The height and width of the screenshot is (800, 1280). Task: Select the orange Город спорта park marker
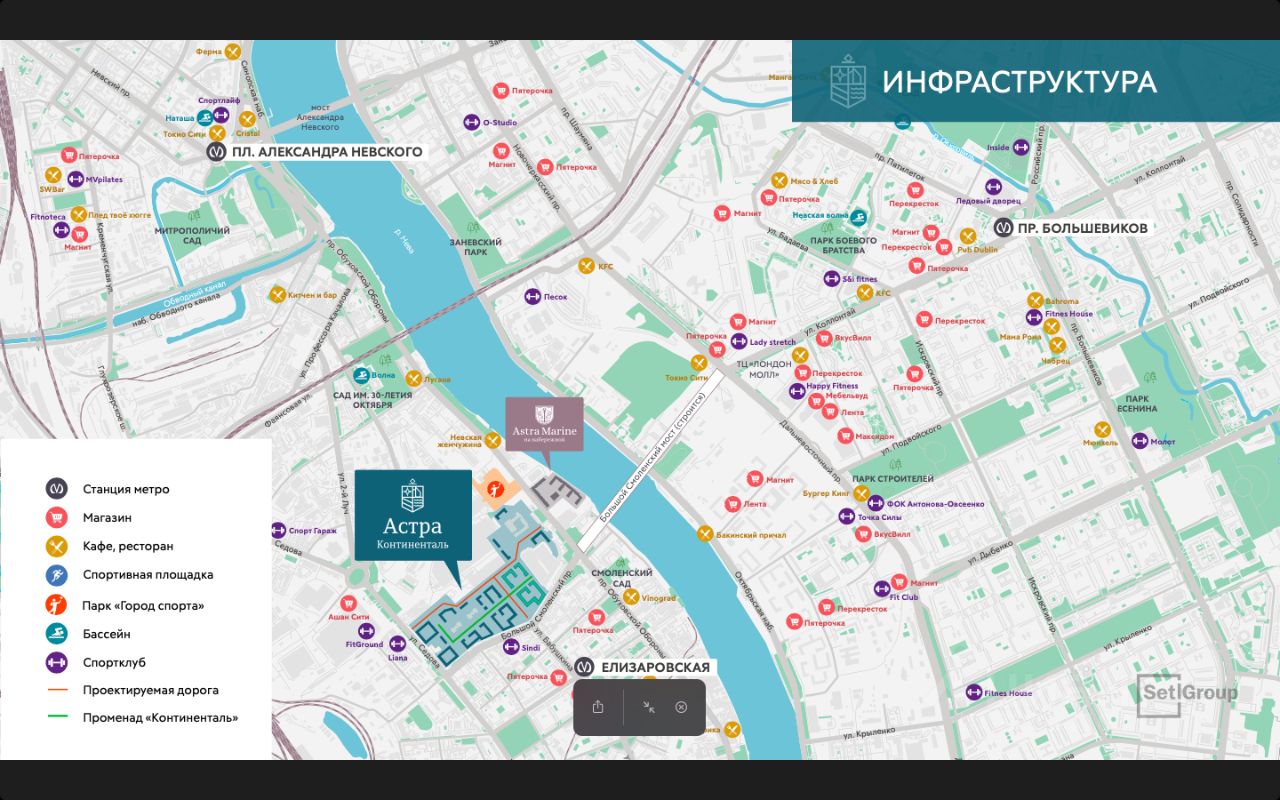[494, 489]
